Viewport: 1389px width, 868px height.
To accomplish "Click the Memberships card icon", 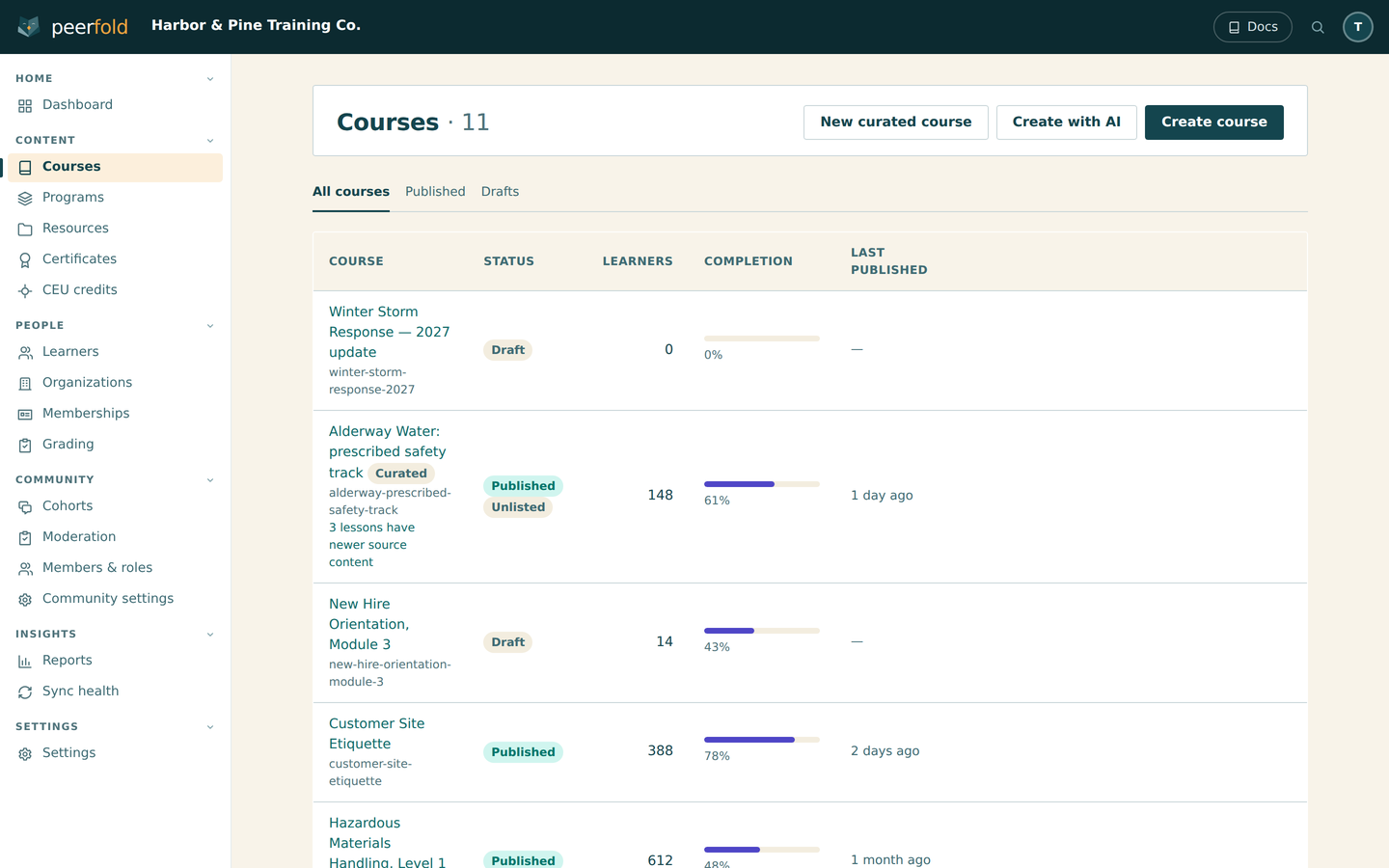I will point(25,414).
